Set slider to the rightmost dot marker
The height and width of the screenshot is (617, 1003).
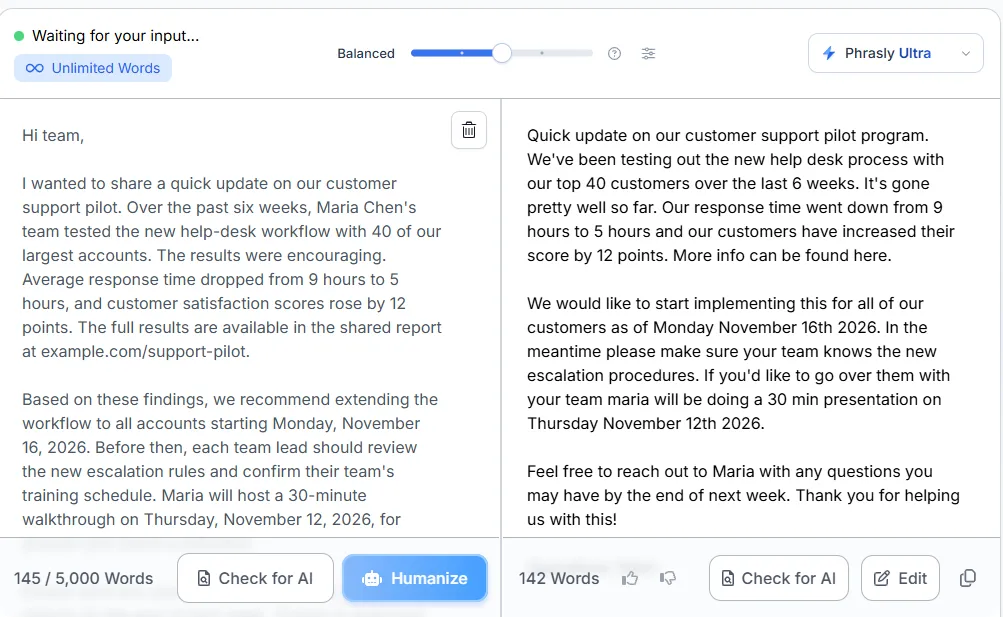point(542,53)
